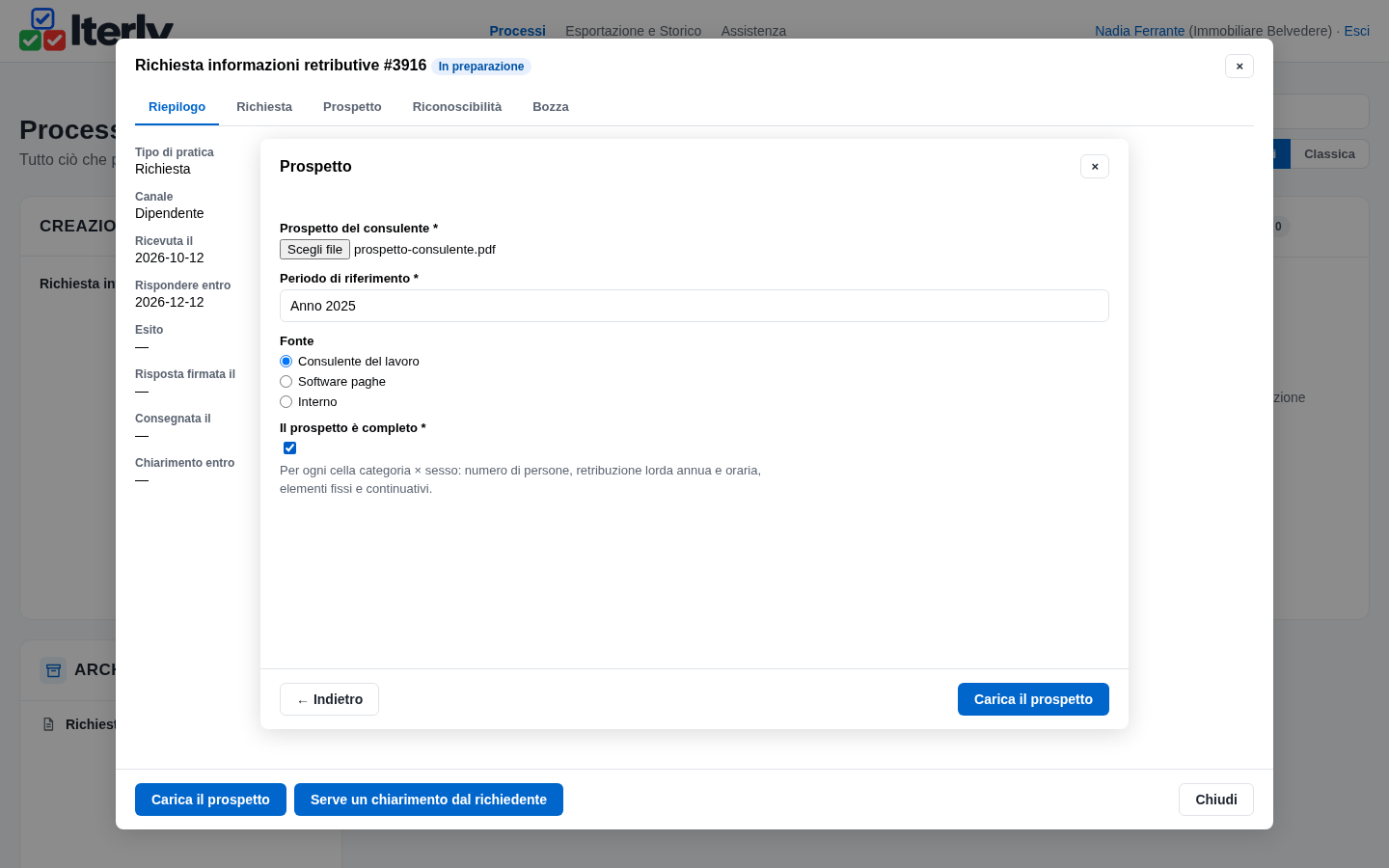
Task: Log out using the Esci link
Action: pyautogui.click(x=1356, y=31)
